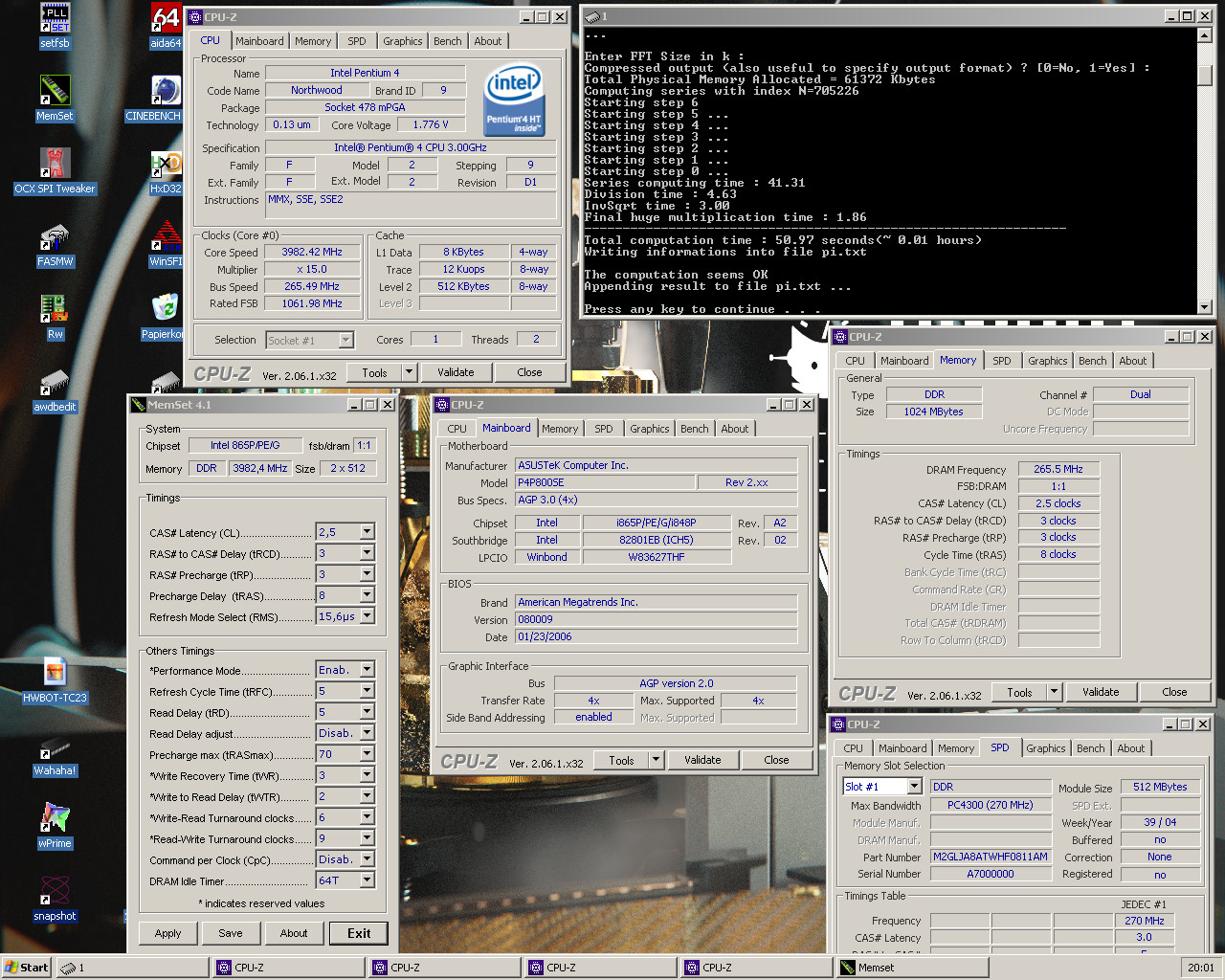Viewport: 1225px width, 980px height.
Task: Expand the Precharge max (tRASmax) dropdown
Action: [367, 754]
